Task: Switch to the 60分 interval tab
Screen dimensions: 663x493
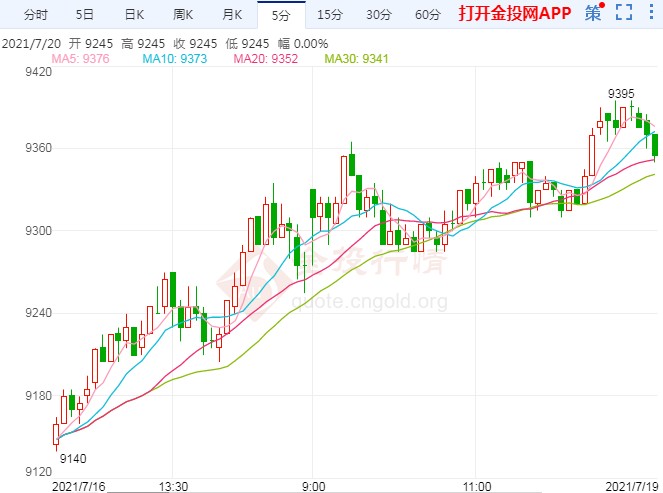Action: [x=428, y=14]
